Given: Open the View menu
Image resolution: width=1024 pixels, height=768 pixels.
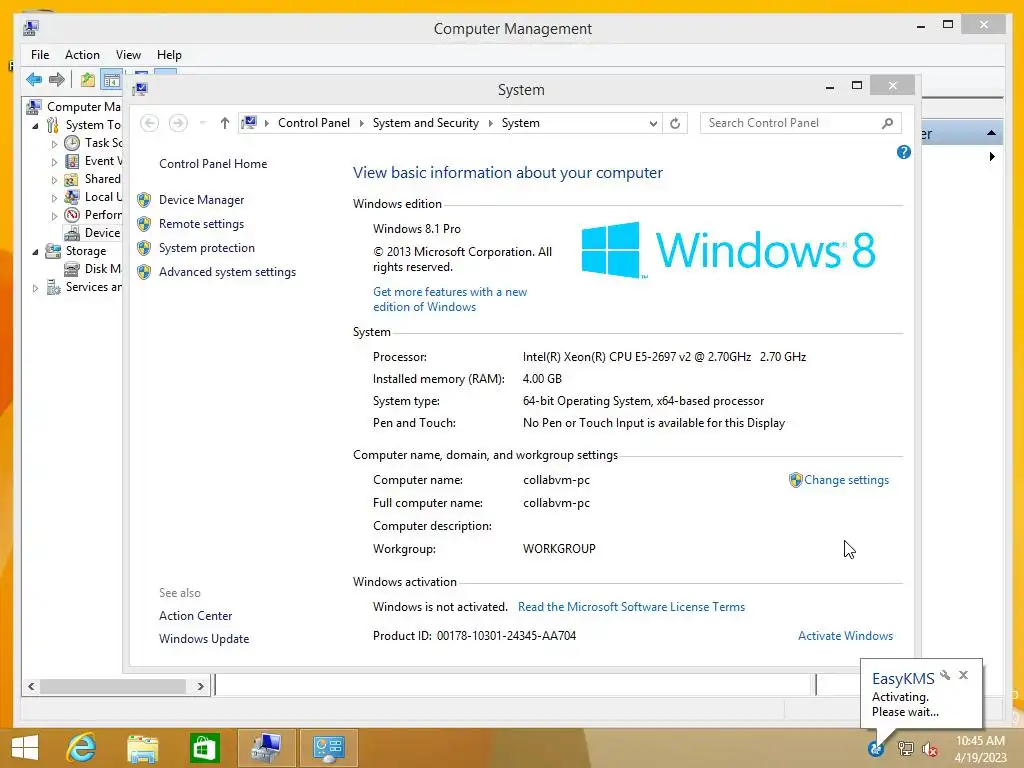Looking at the screenshot, I should 128,55.
